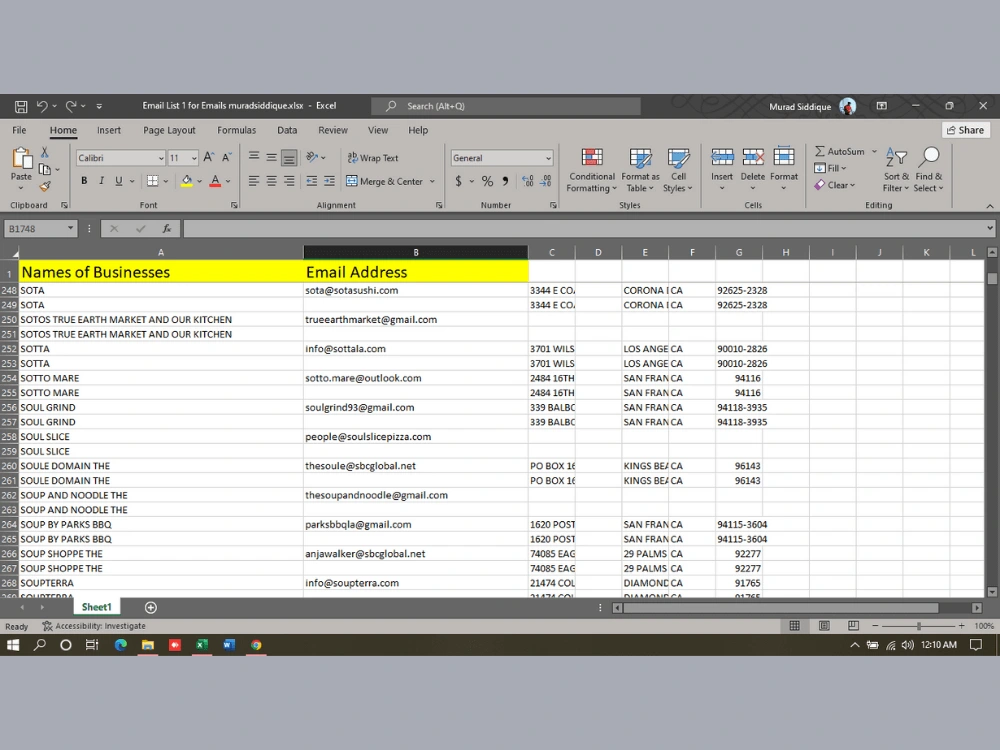The width and height of the screenshot is (1000, 750).
Task: Click Insert cells icon
Action: (722, 157)
